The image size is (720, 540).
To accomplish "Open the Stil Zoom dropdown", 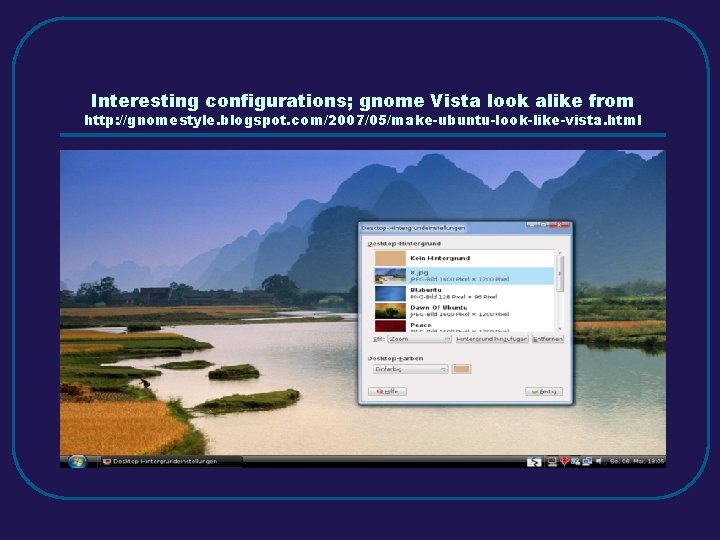I will tap(420, 339).
